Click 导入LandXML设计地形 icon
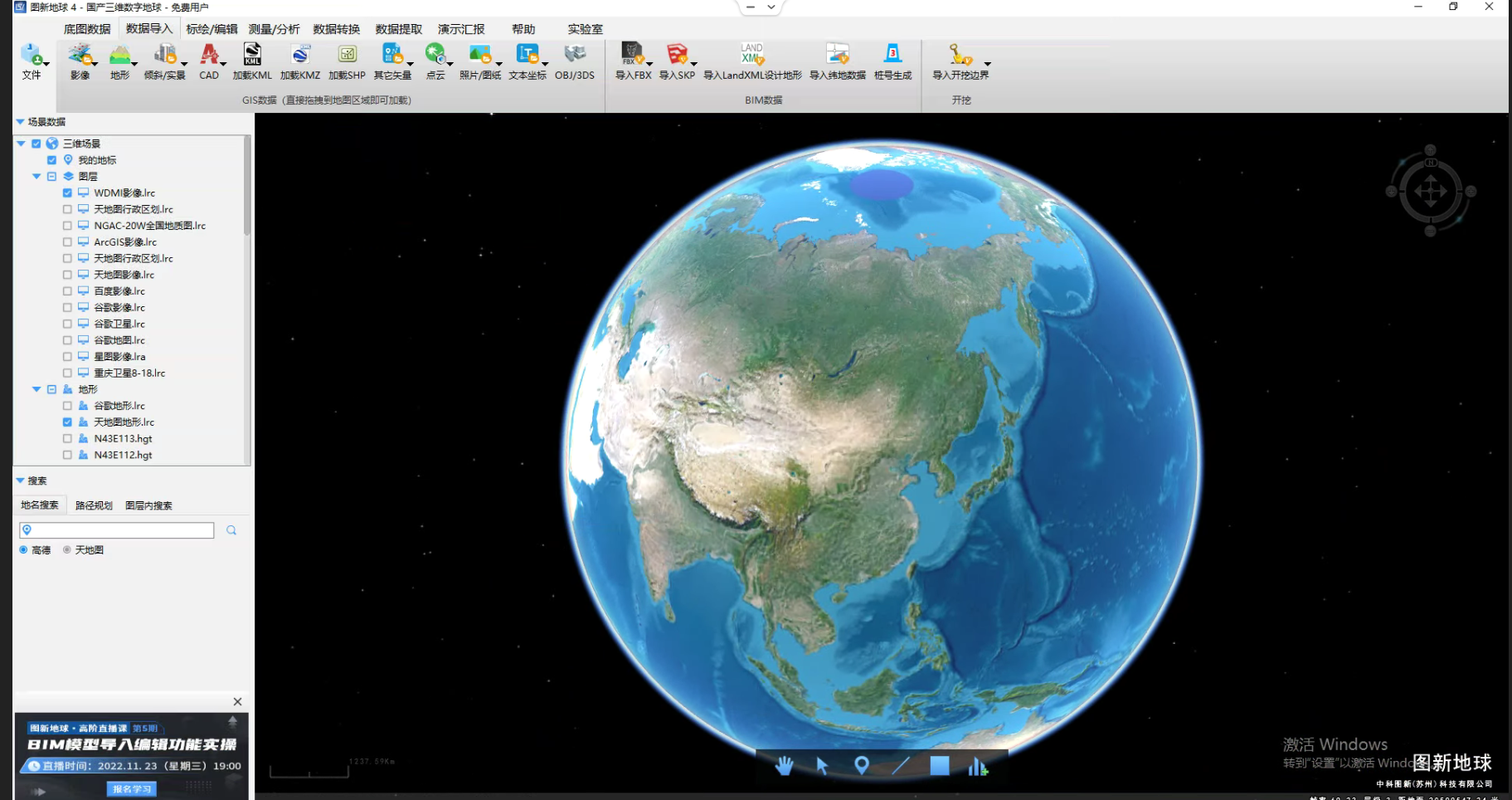Viewport: 1512px width, 800px height. [x=752, y=55]
